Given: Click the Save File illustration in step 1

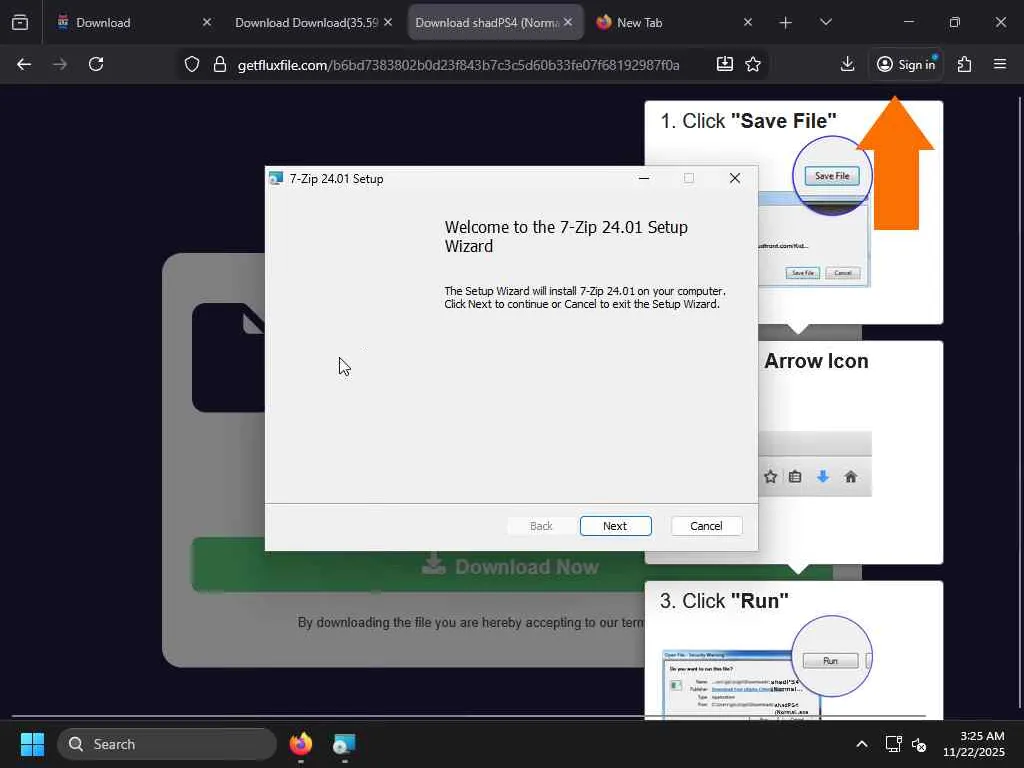Looking at the screenshot, I should click(832, 176).
